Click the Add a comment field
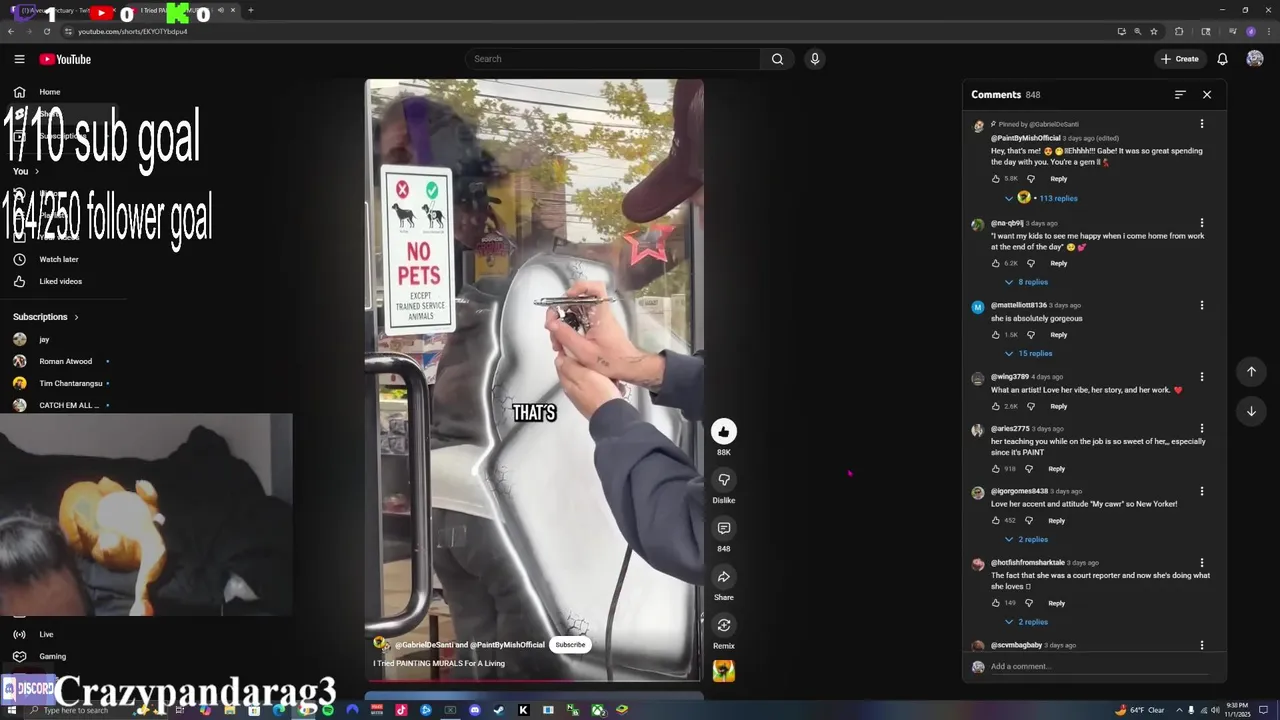This screenshot has width=1280, height=720. click(1100, 667)
